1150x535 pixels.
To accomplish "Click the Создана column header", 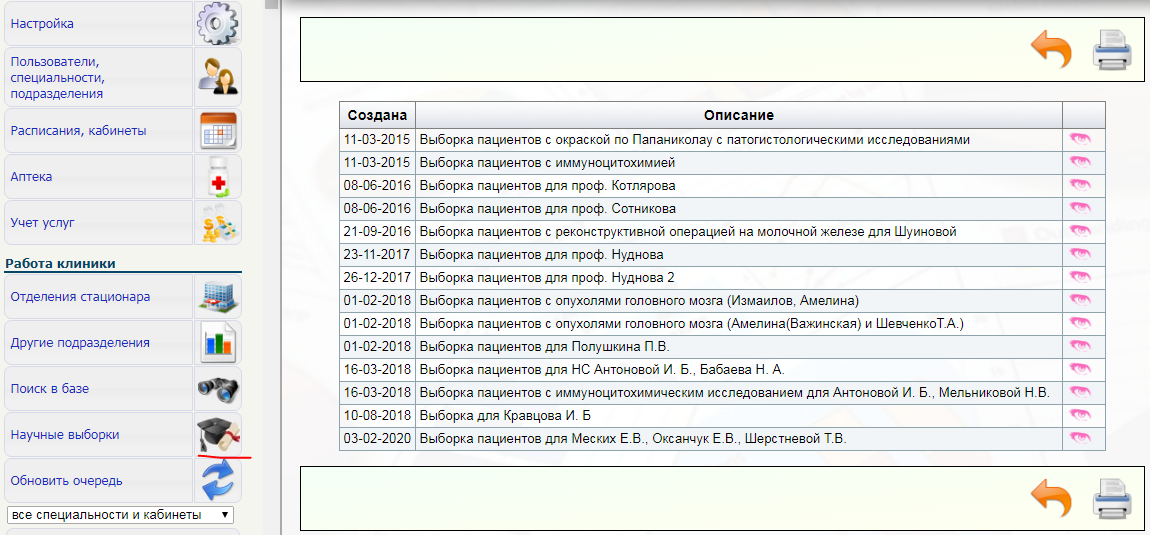I will pyautogui.click(x=377, y=116).
